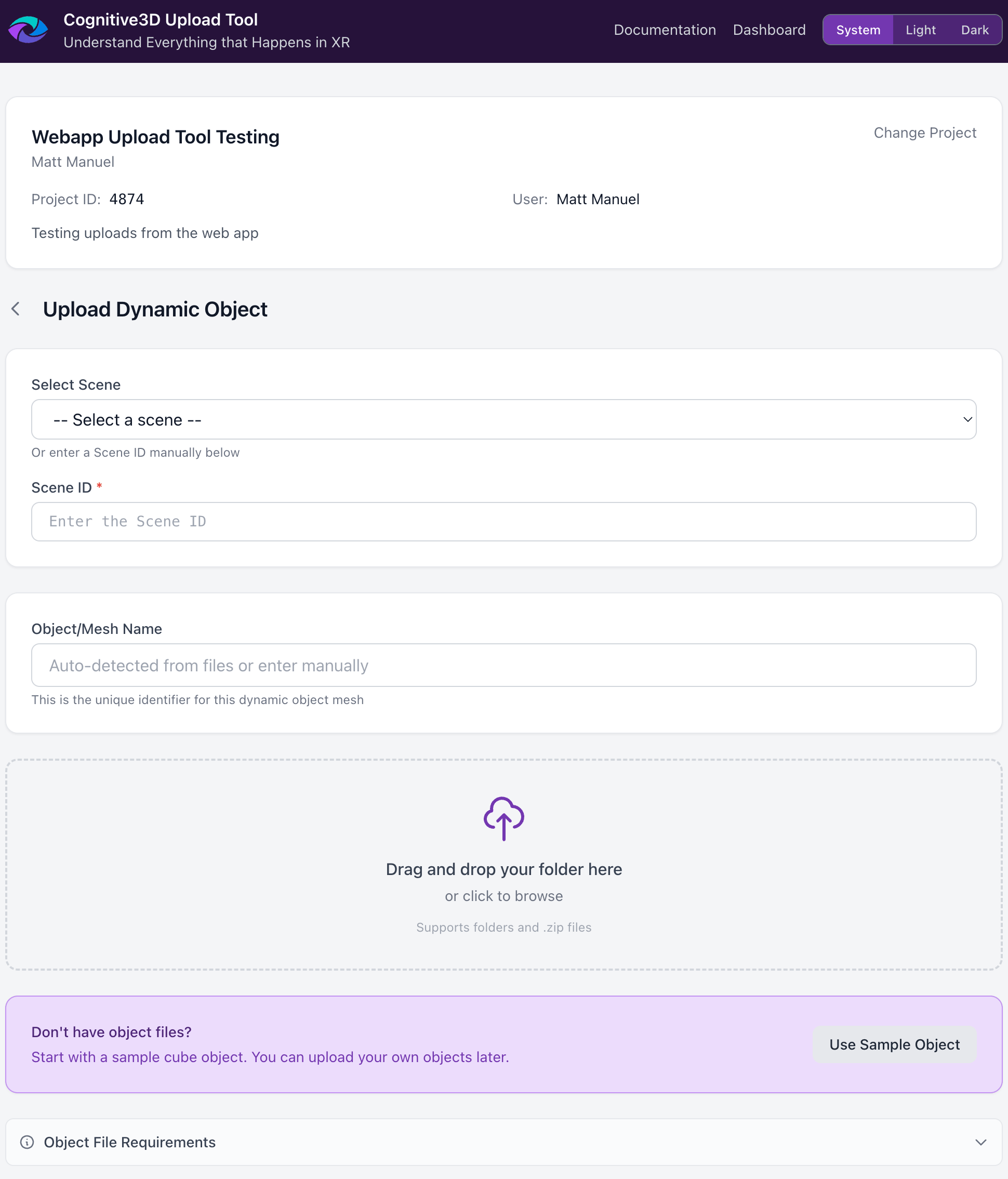
Task: Enable the System theme mode
Action: [x=857, y=30]
